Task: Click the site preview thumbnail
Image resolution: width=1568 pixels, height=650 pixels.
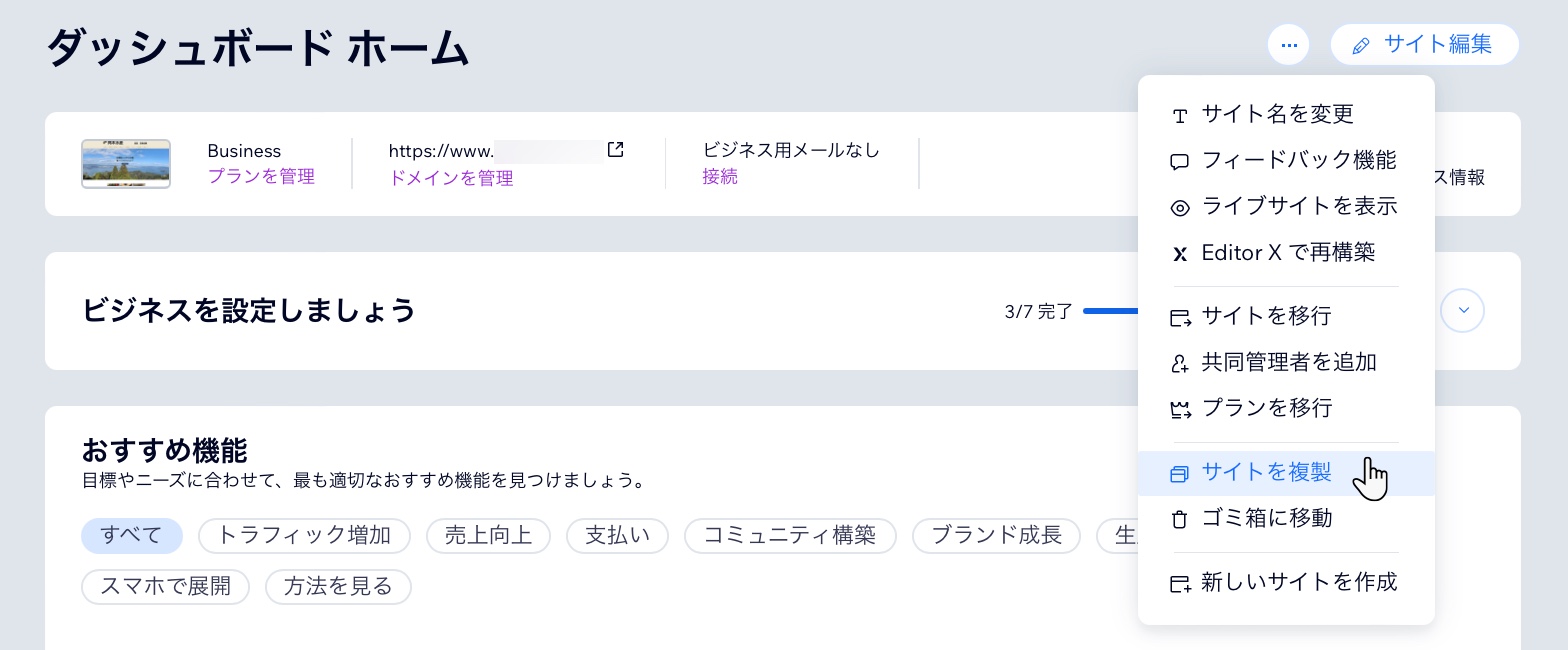Action: (126, 163)
